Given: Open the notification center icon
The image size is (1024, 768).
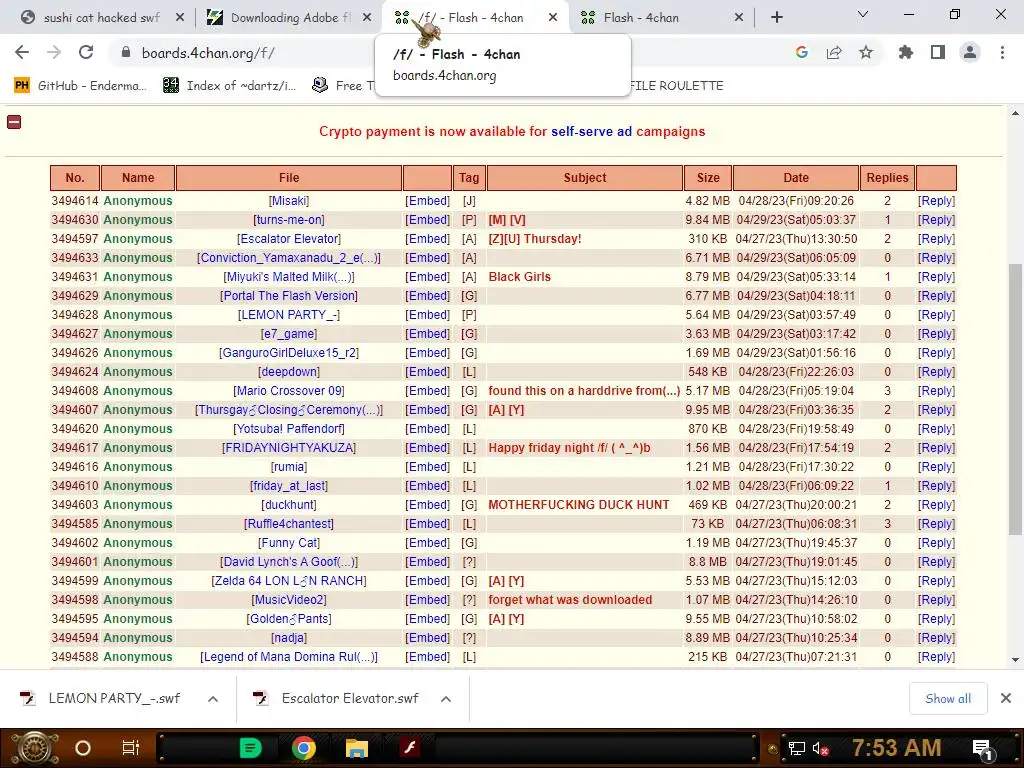Looking at the screenshot, I should tap(983, 749).
